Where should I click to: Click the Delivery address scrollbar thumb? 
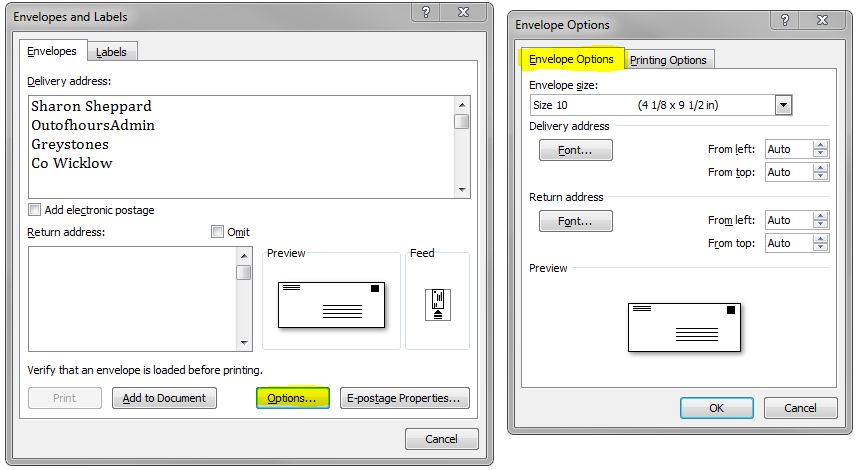[462, 121]
